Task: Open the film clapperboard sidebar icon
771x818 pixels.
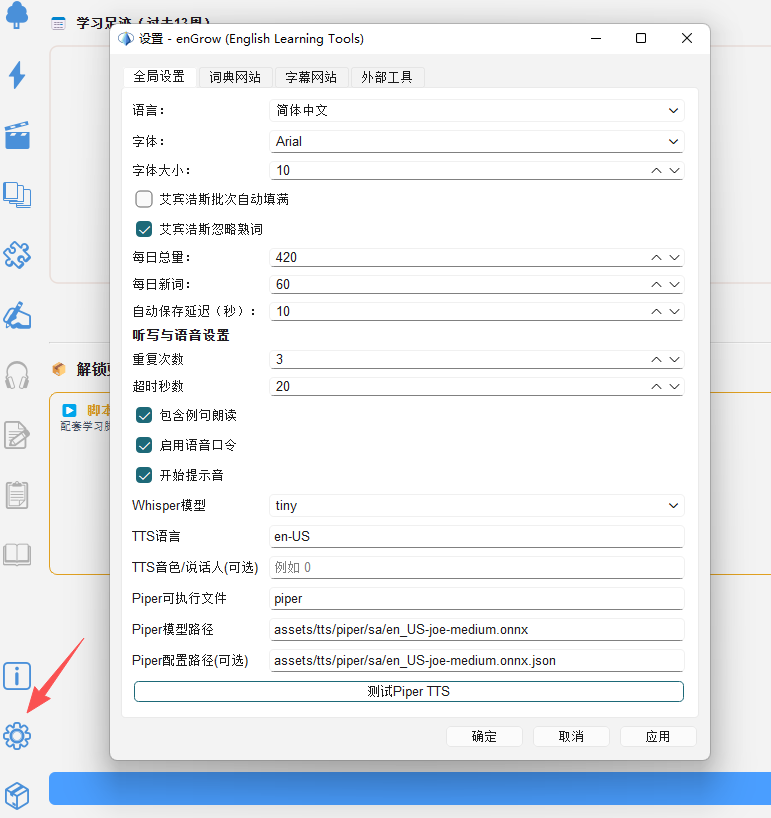Action: coord(17,136)
